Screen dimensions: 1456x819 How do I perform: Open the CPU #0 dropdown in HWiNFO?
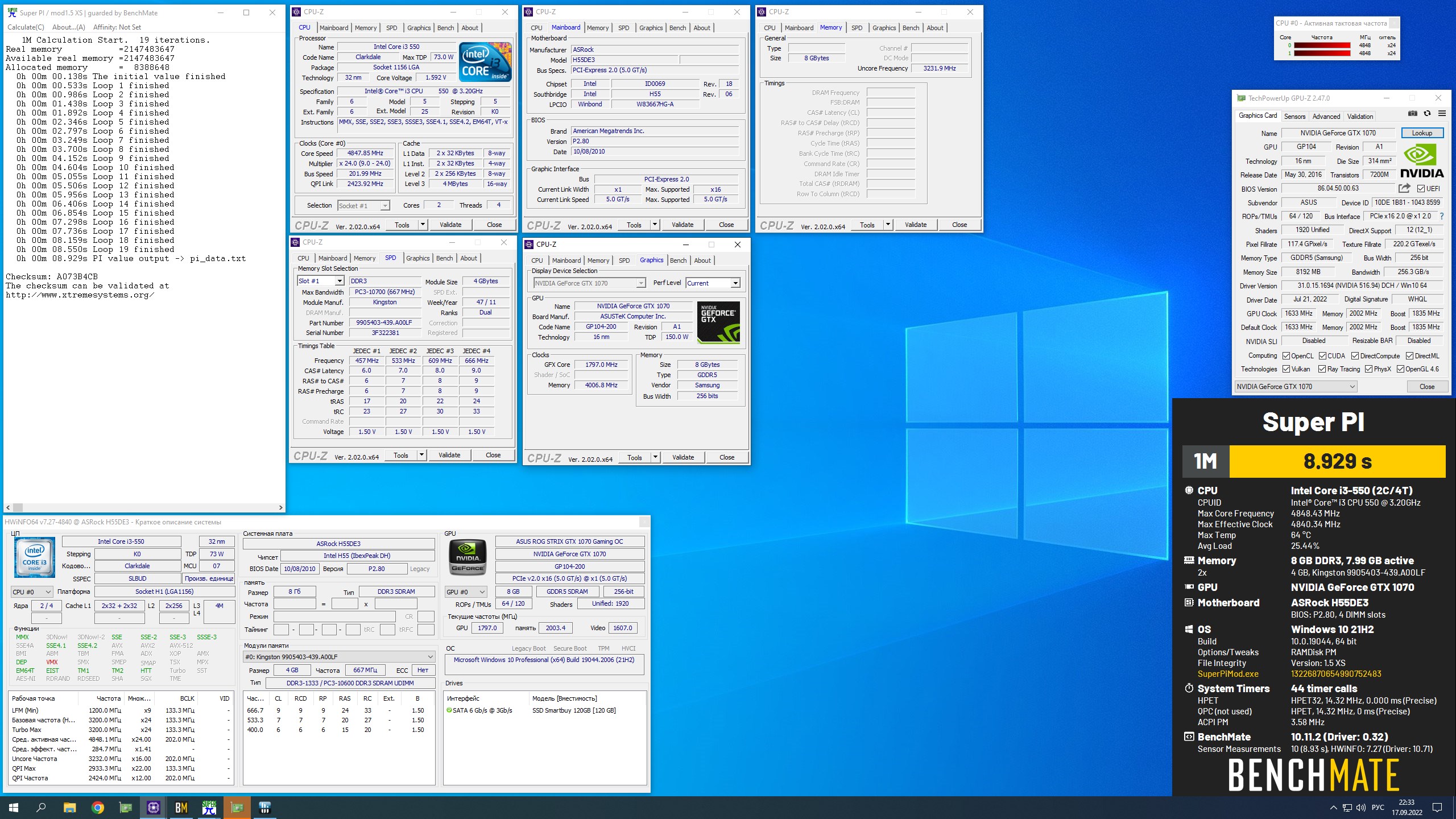pos(32,592)
